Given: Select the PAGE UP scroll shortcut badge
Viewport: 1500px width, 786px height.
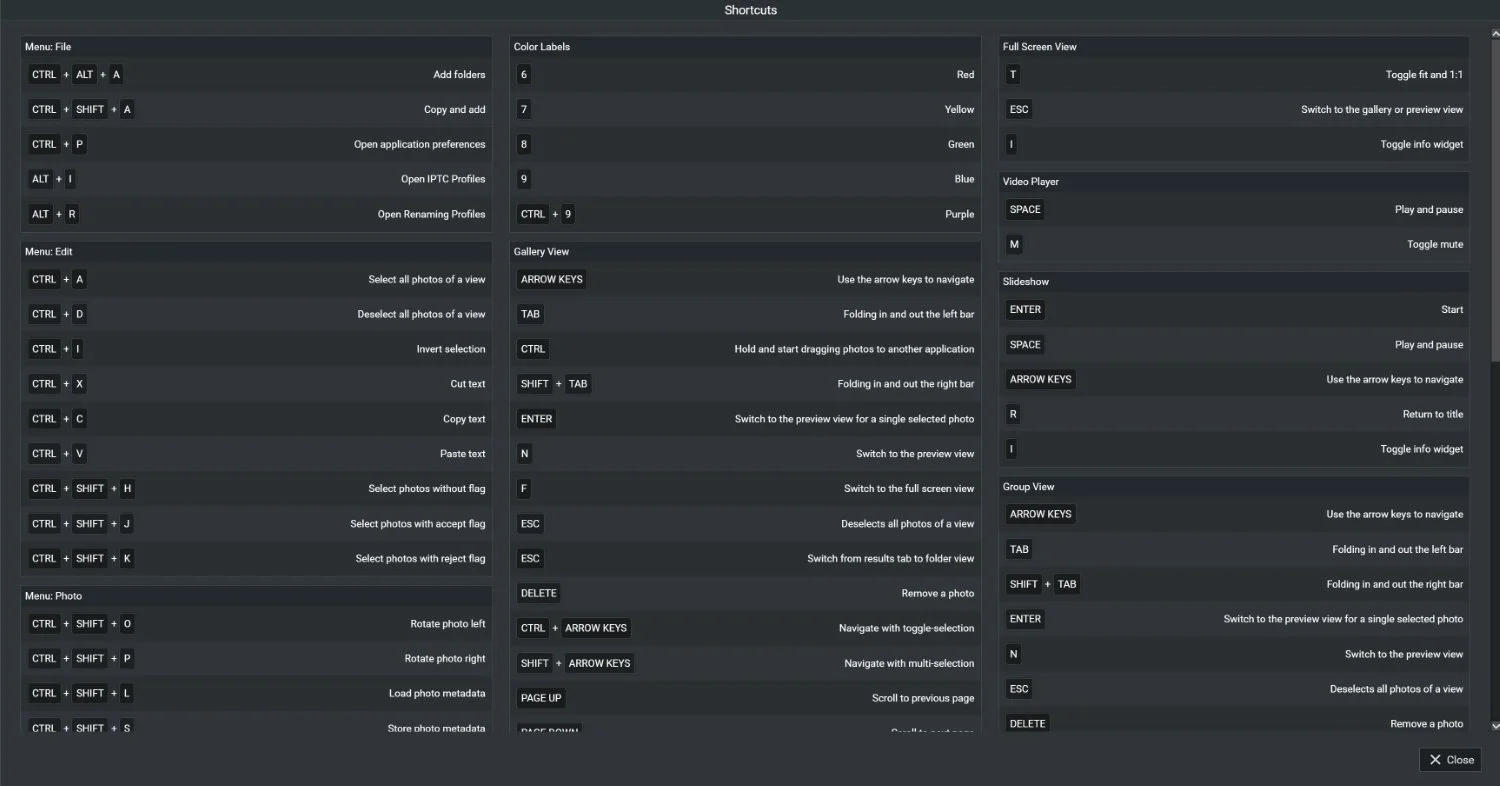Looking at the screenshot, I should click(540, 697).
